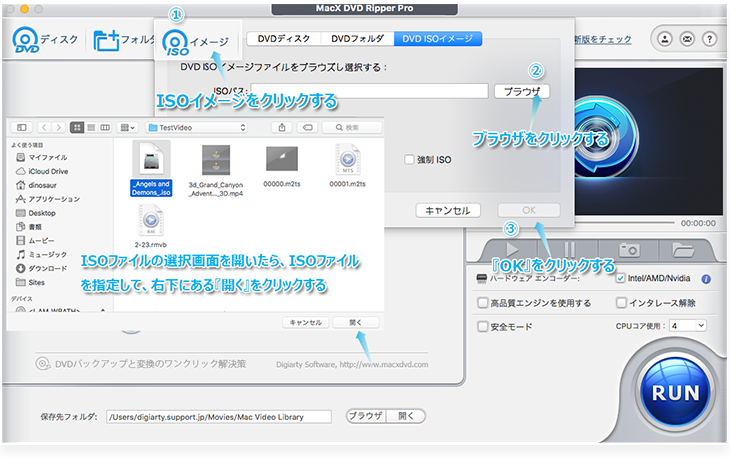Switch file dialog to icon view

tap(77, 127)
